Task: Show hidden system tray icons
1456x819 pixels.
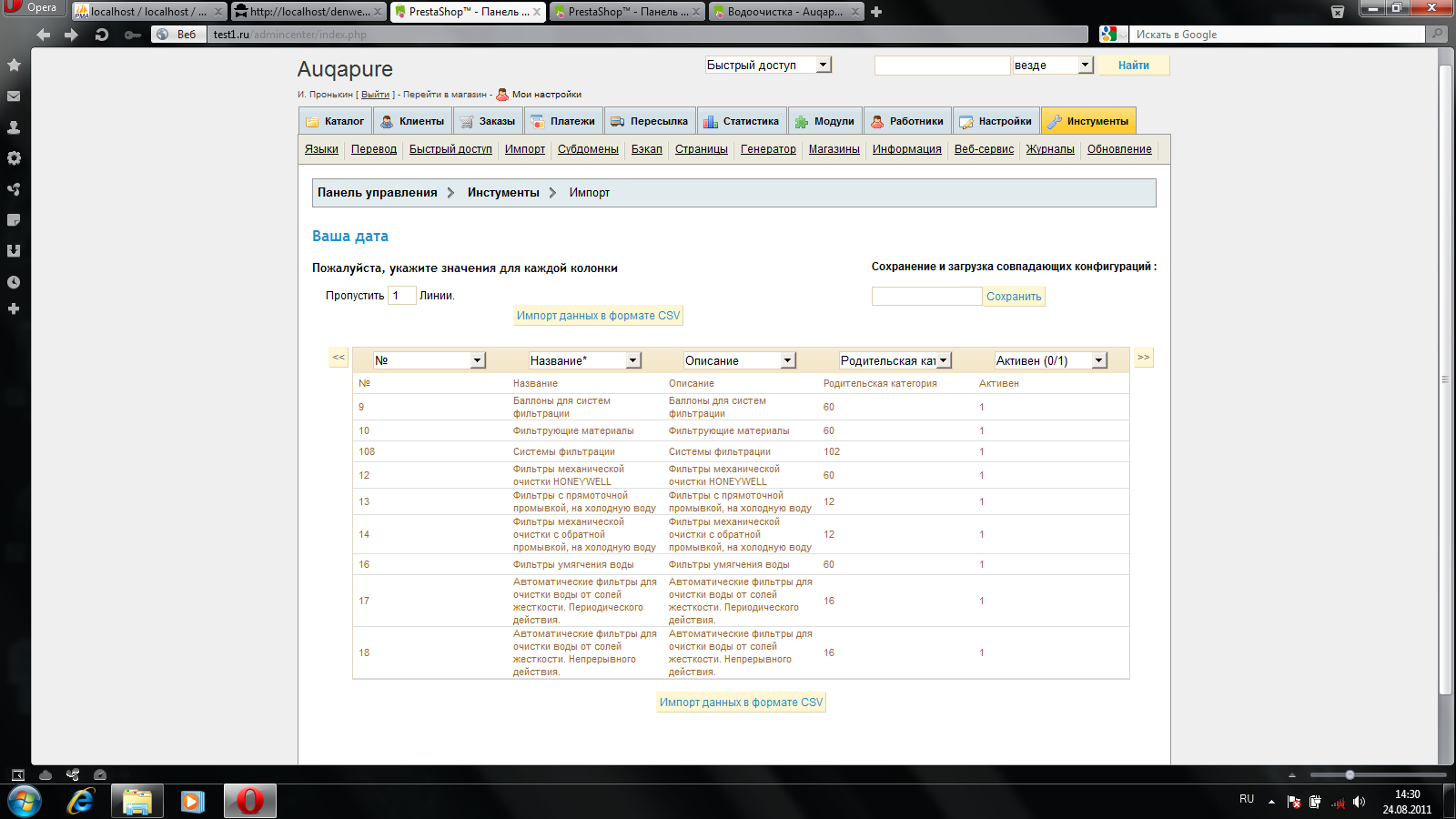Action: (1272, 802)
